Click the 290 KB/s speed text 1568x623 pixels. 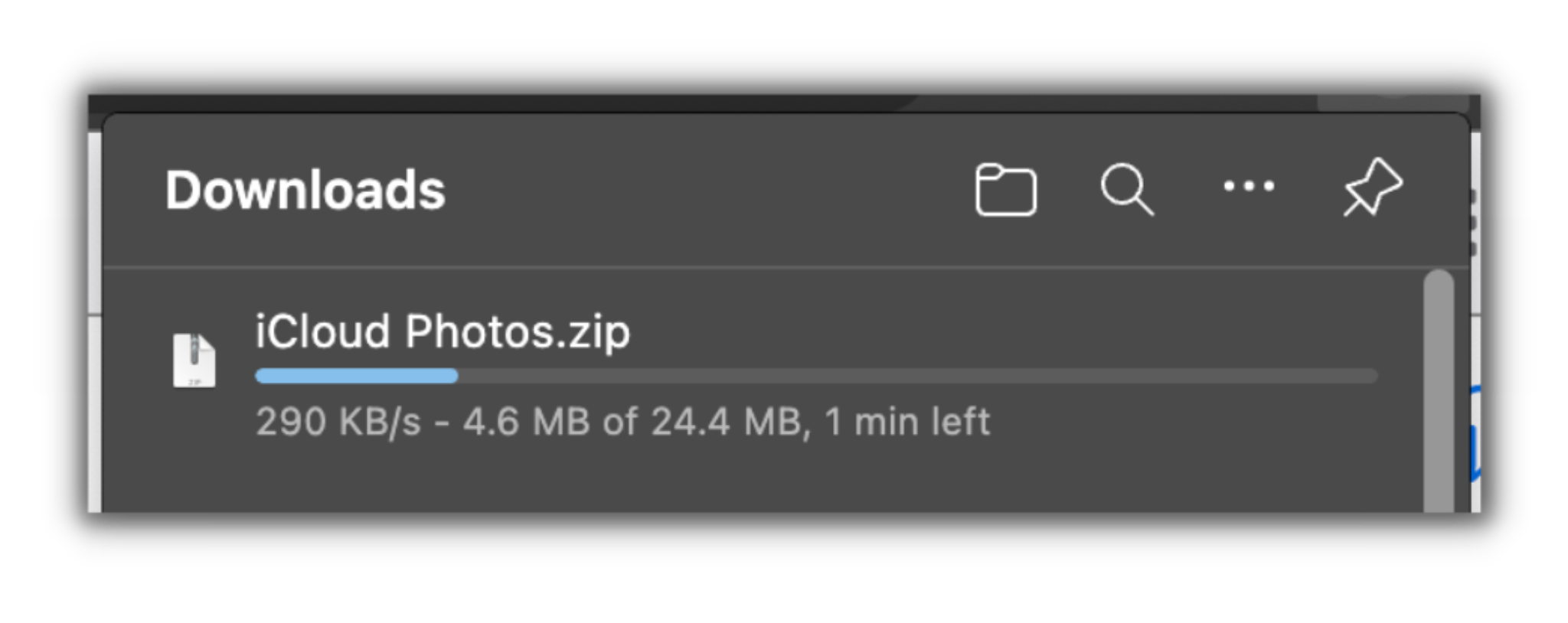tap(338, 422)
